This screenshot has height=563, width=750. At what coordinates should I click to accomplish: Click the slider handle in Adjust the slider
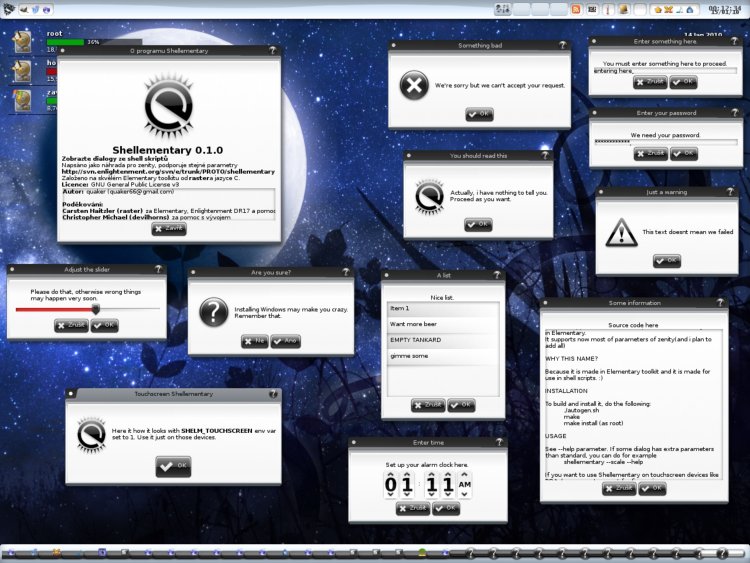[x=96, y=309]
